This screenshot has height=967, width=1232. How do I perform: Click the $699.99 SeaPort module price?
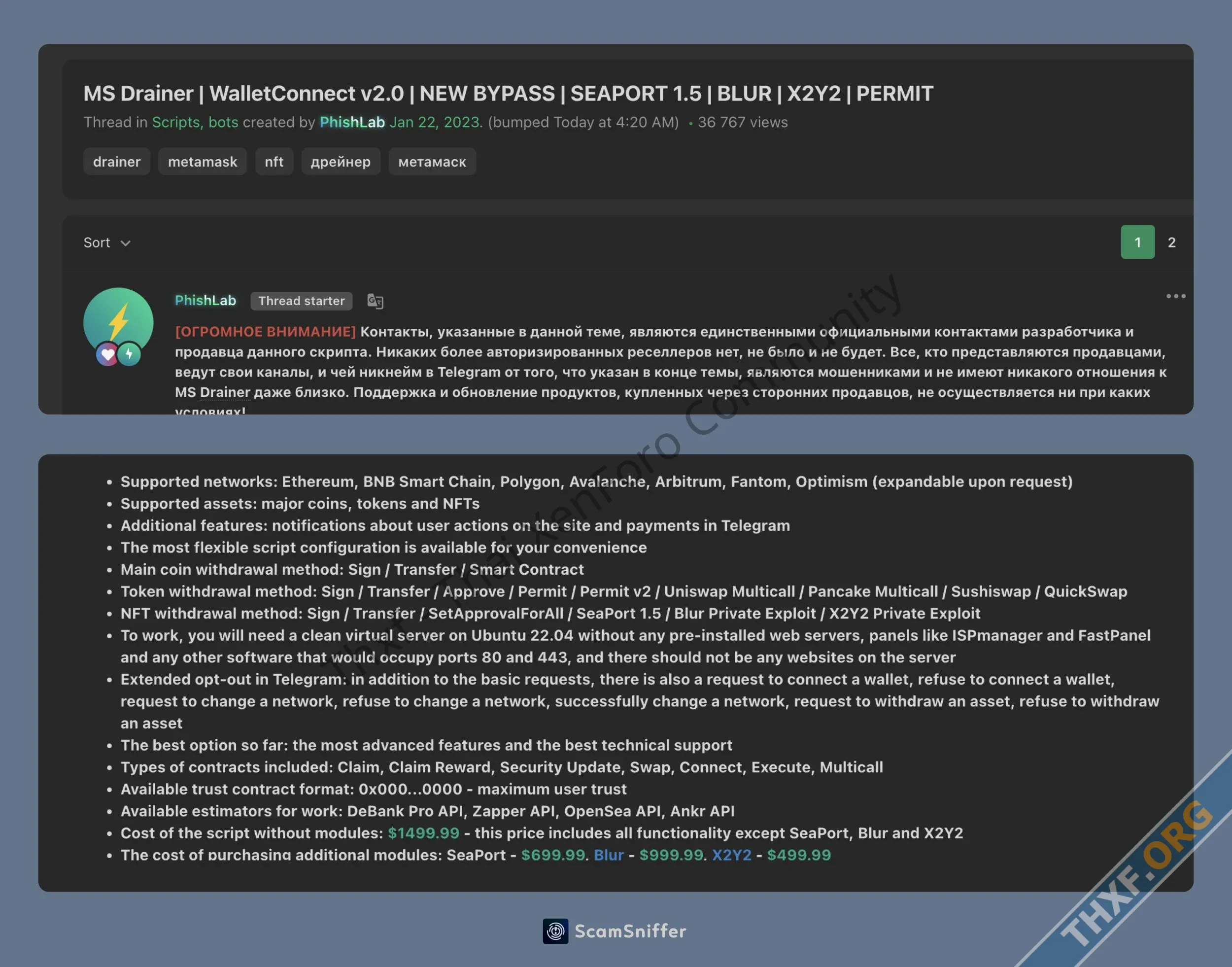553,855
